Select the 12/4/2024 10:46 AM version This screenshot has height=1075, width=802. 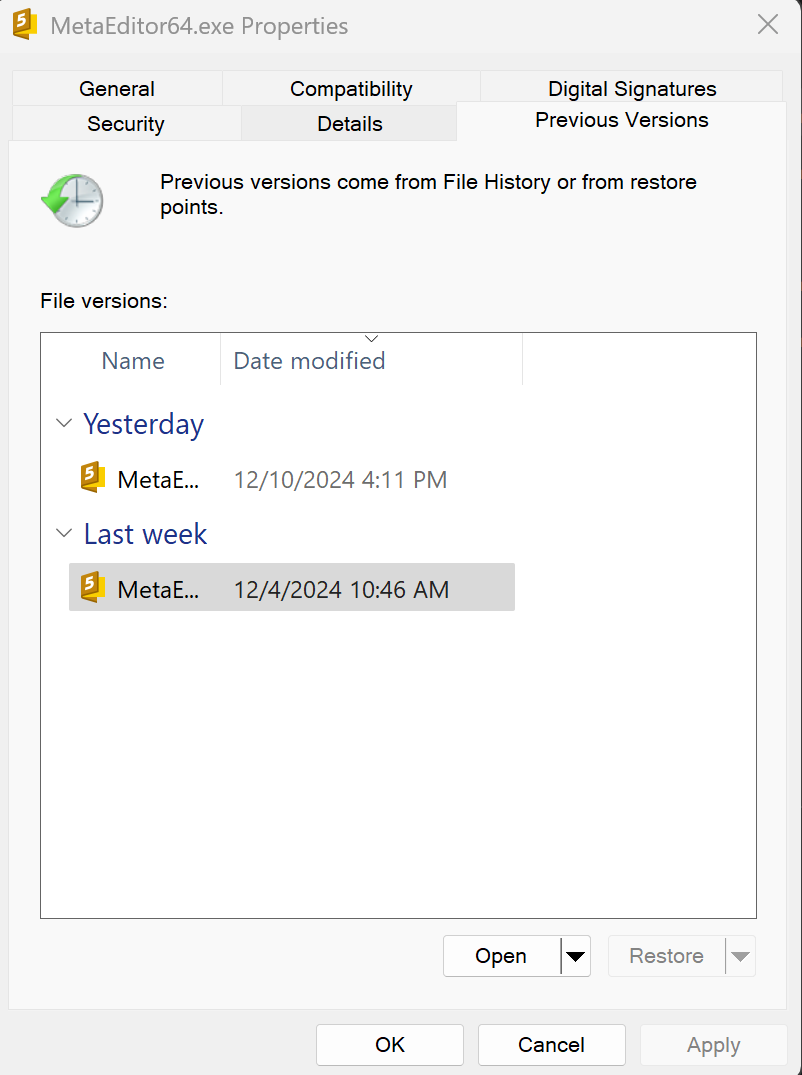coord(292,588)
